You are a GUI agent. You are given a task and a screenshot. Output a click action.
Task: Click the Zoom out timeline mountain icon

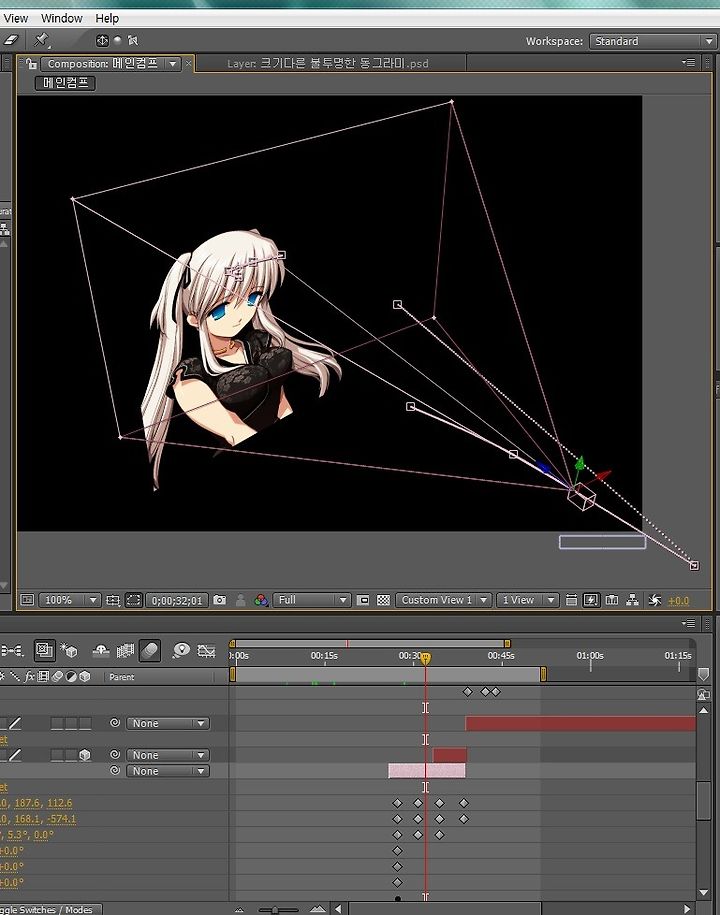click(x=239, y=909)
